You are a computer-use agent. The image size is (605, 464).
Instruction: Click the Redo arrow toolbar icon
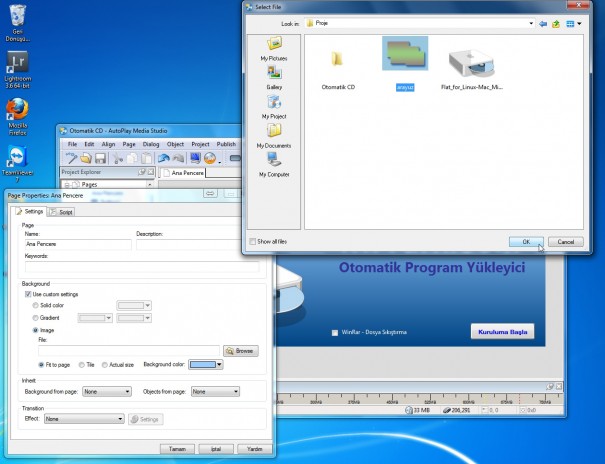(x=178, y=158)
